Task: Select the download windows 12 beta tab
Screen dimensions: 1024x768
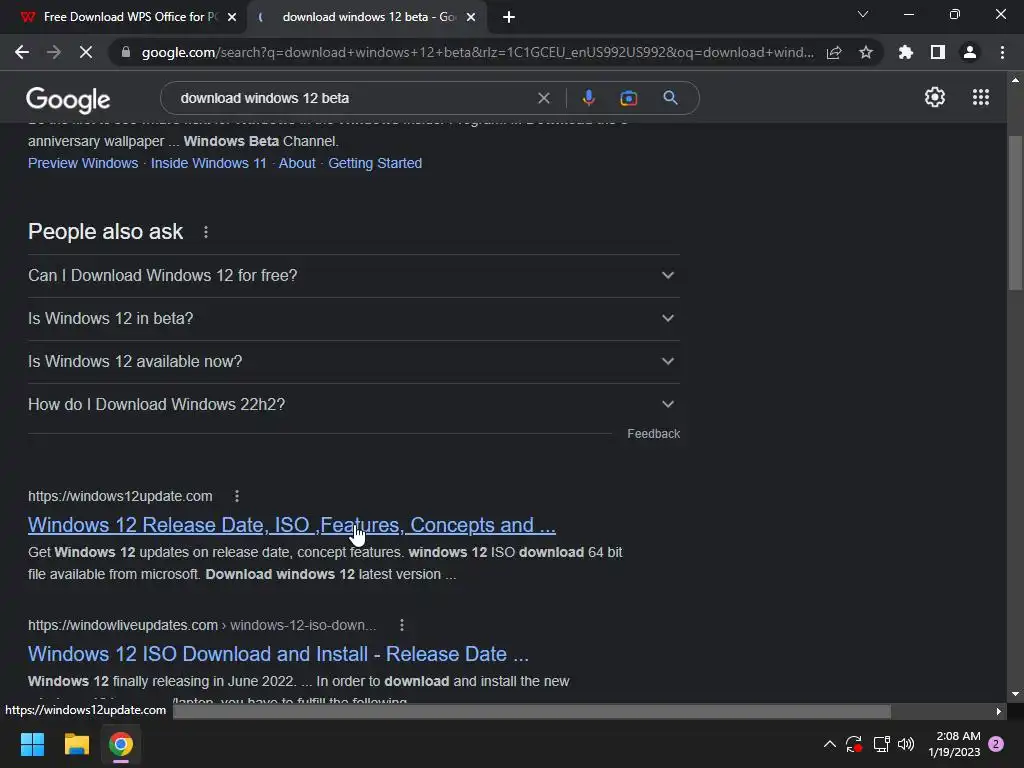Action: (366, 17)
